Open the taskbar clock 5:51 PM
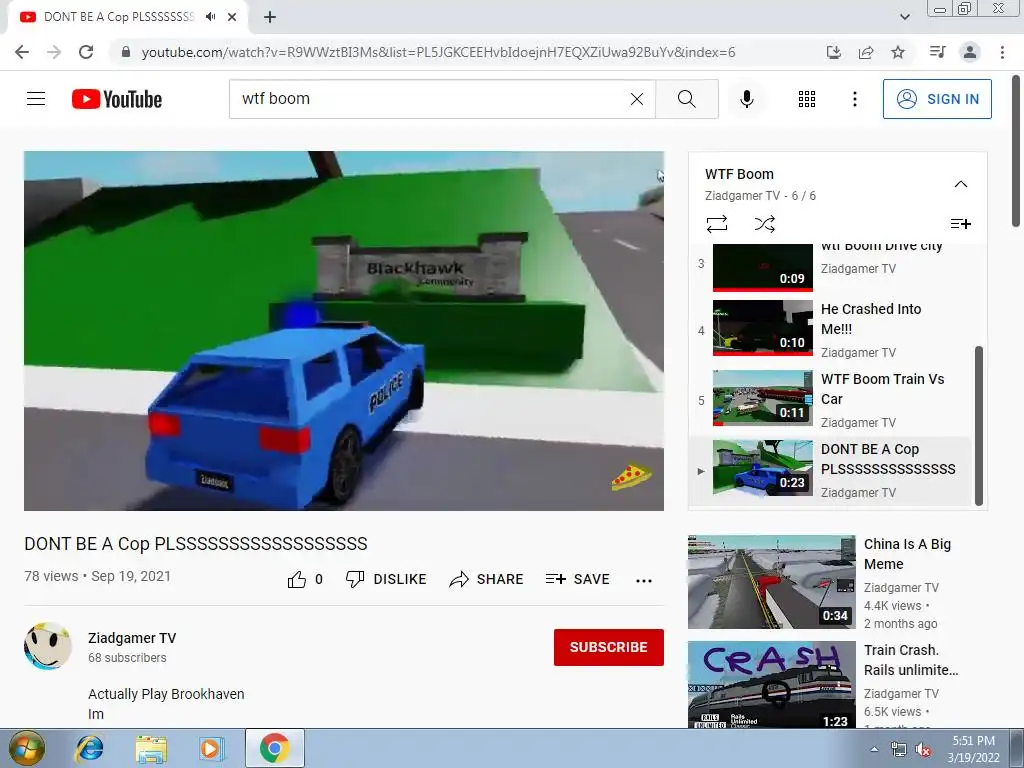 click(974, 749)
